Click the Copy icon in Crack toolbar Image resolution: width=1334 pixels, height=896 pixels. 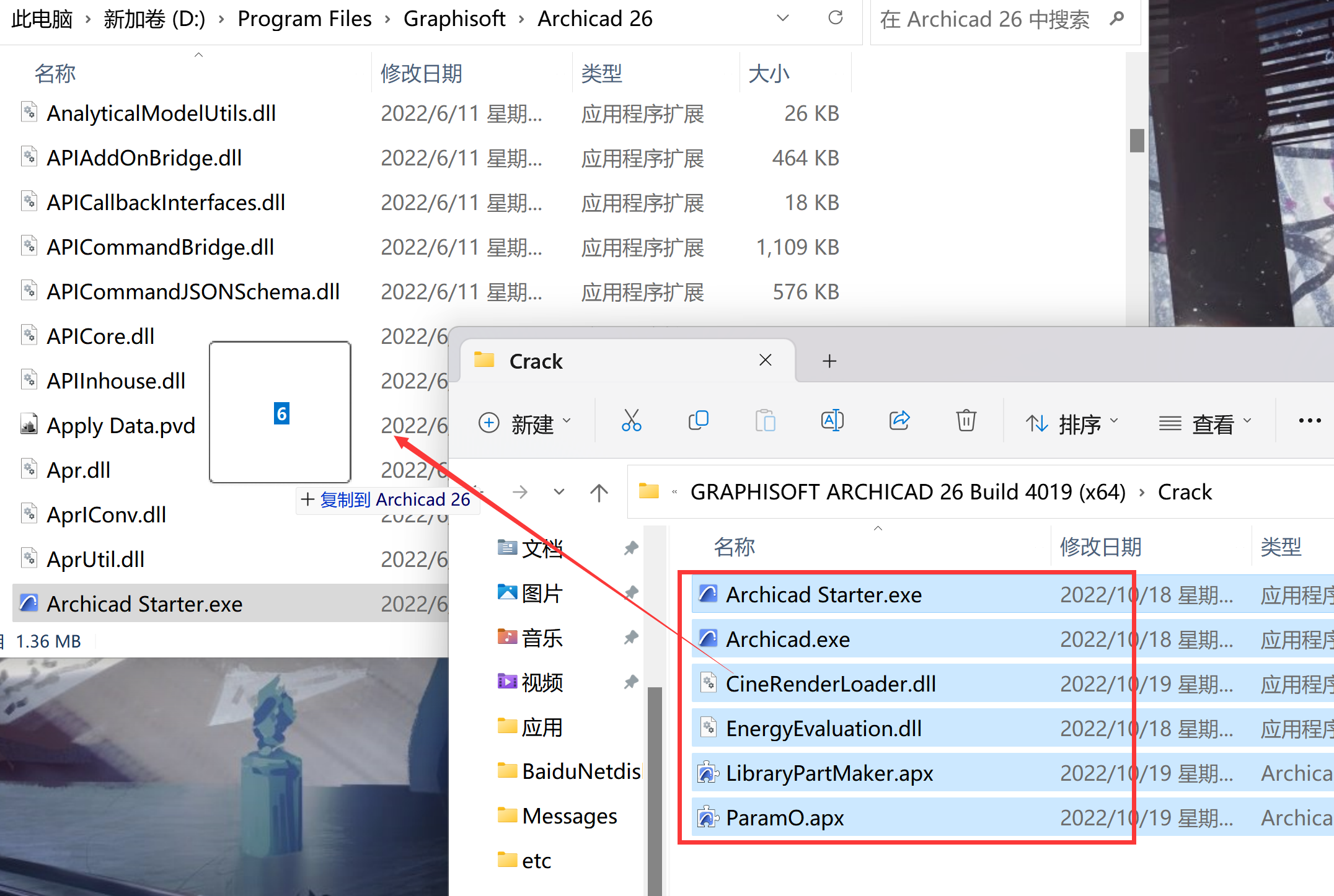(698, 421)
